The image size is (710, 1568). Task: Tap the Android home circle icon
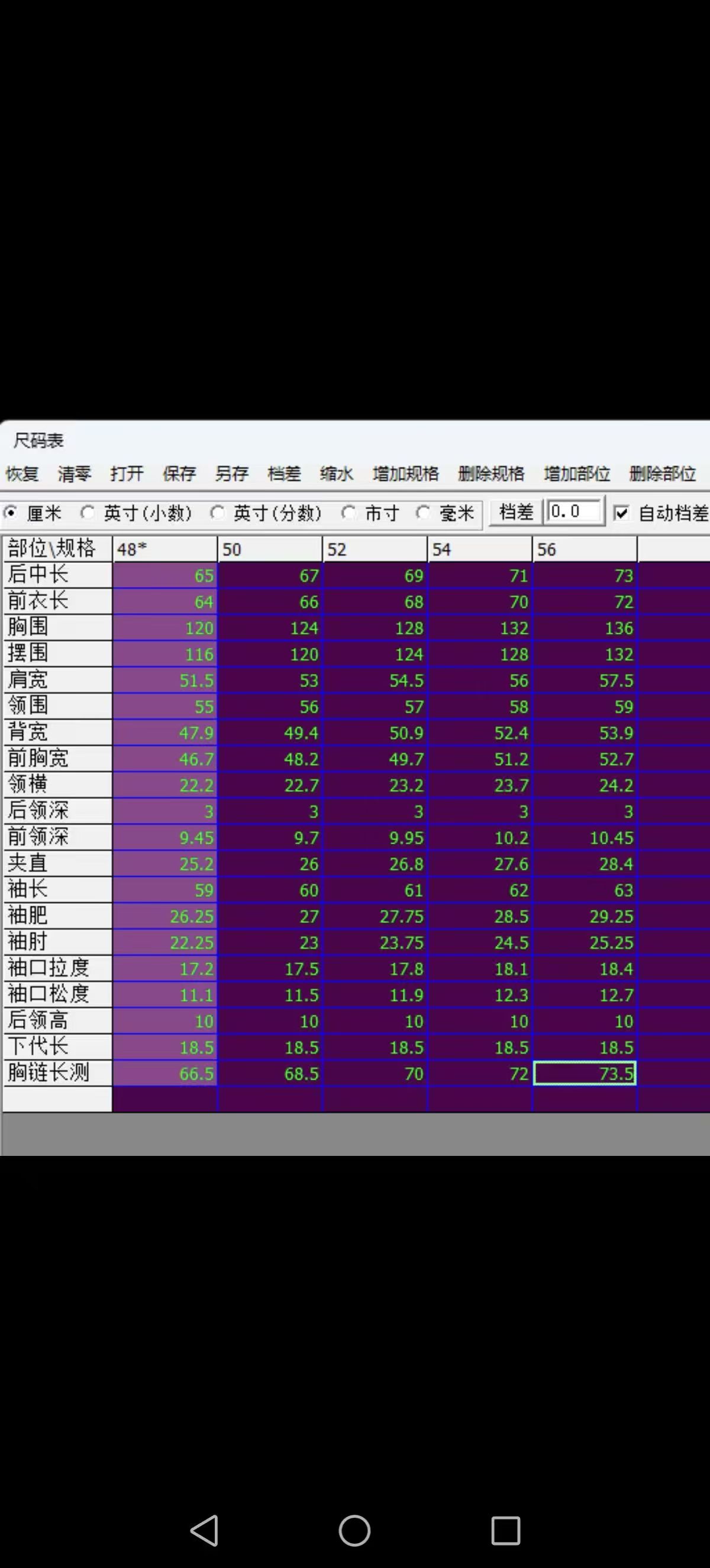point(354,1530)
